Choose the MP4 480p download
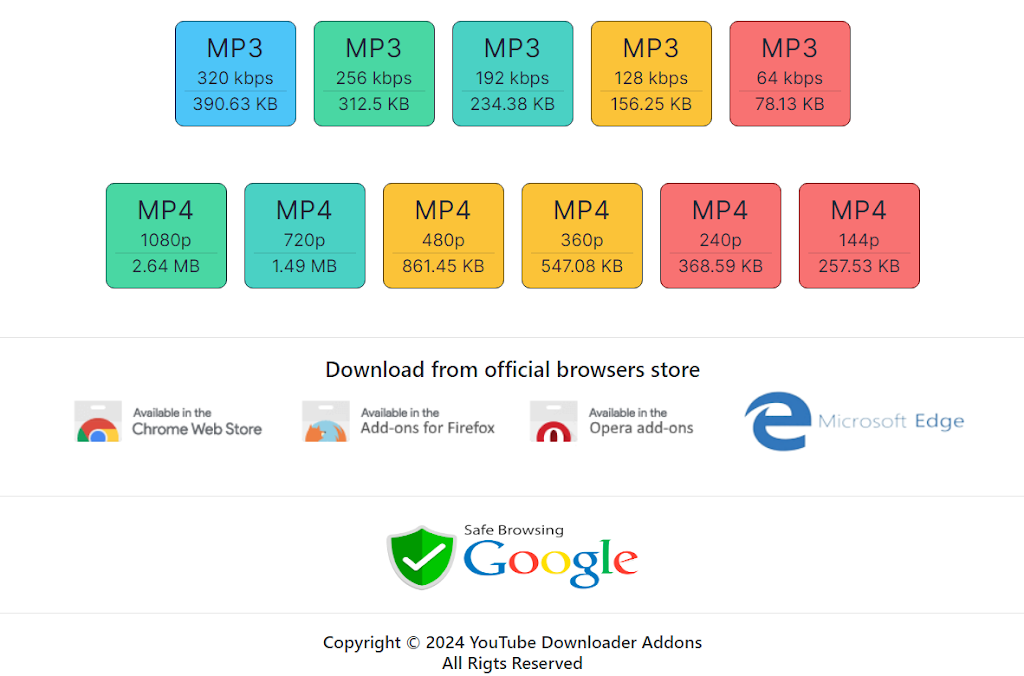This screenshot has height=676, width=1024. [x=443, y=236]
